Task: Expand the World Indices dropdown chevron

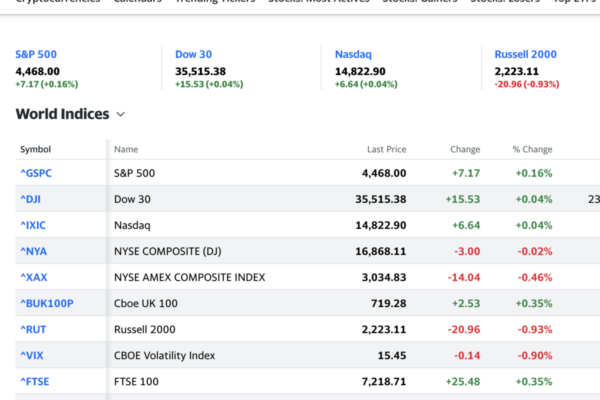Action: (121, 115)
